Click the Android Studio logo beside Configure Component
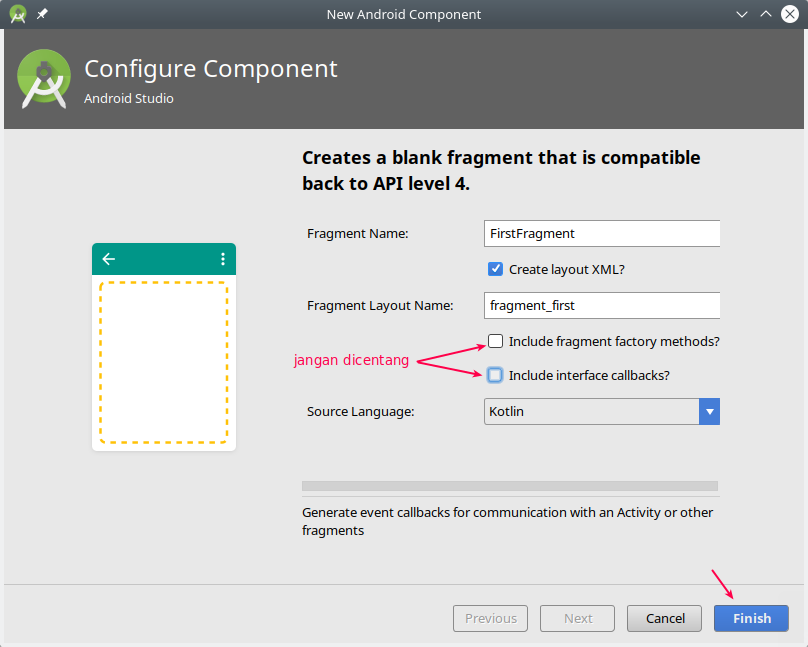The height and width of the screenshot is (647, 808). [44, 80]
